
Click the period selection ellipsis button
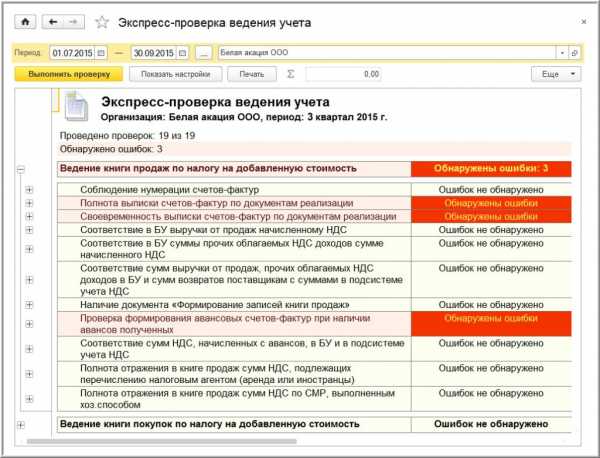(x=203, y=52)
